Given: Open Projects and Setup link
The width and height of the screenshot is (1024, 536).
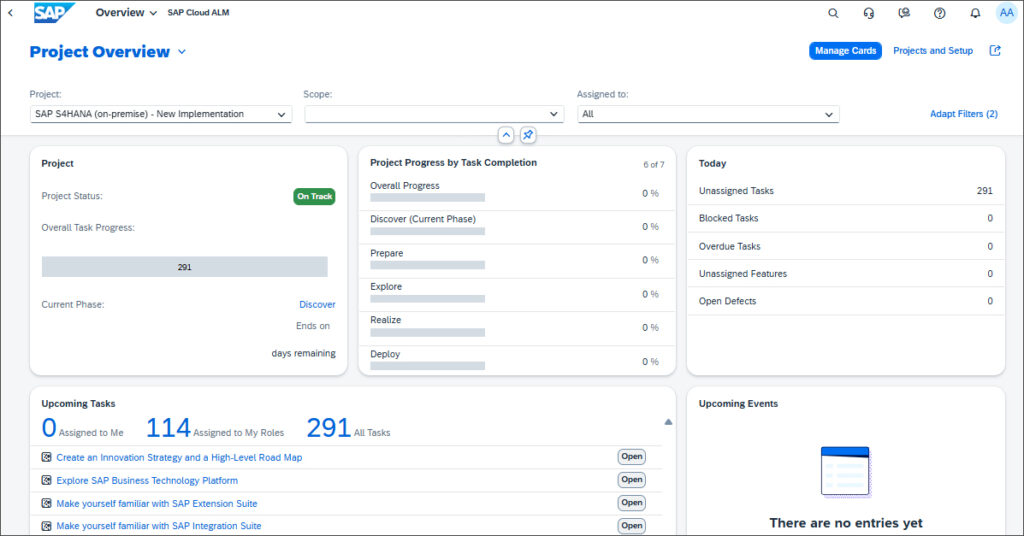Looking at the screenshot, I should point(933,51).
